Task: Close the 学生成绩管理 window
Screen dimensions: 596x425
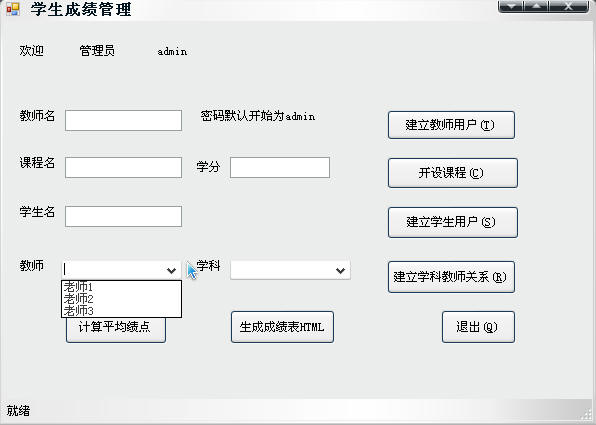Action: pos(568,6)
